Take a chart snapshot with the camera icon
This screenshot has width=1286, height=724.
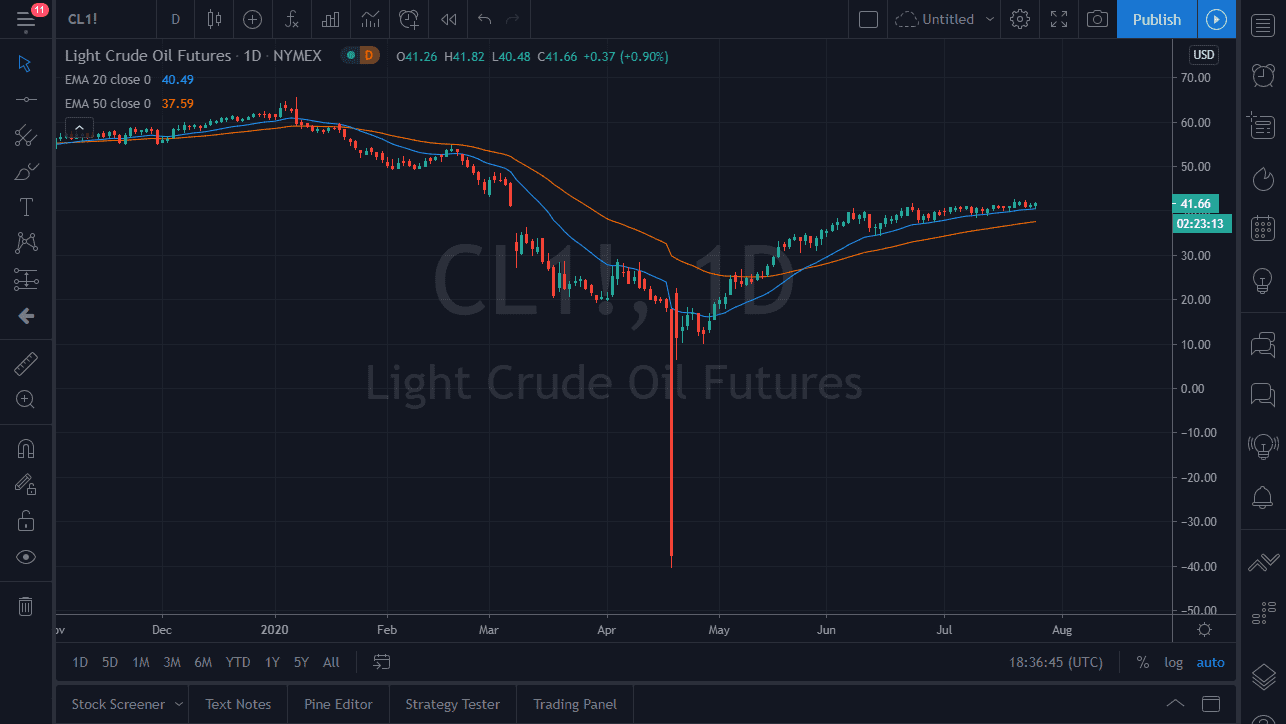click(1096, 19)
